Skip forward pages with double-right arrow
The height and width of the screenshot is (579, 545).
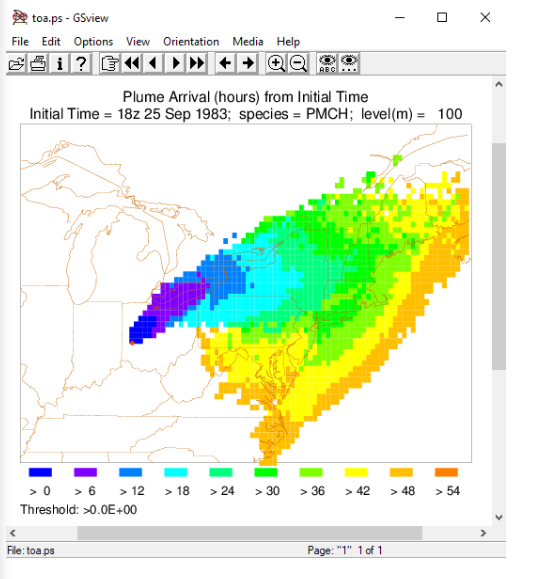[197, 64]
